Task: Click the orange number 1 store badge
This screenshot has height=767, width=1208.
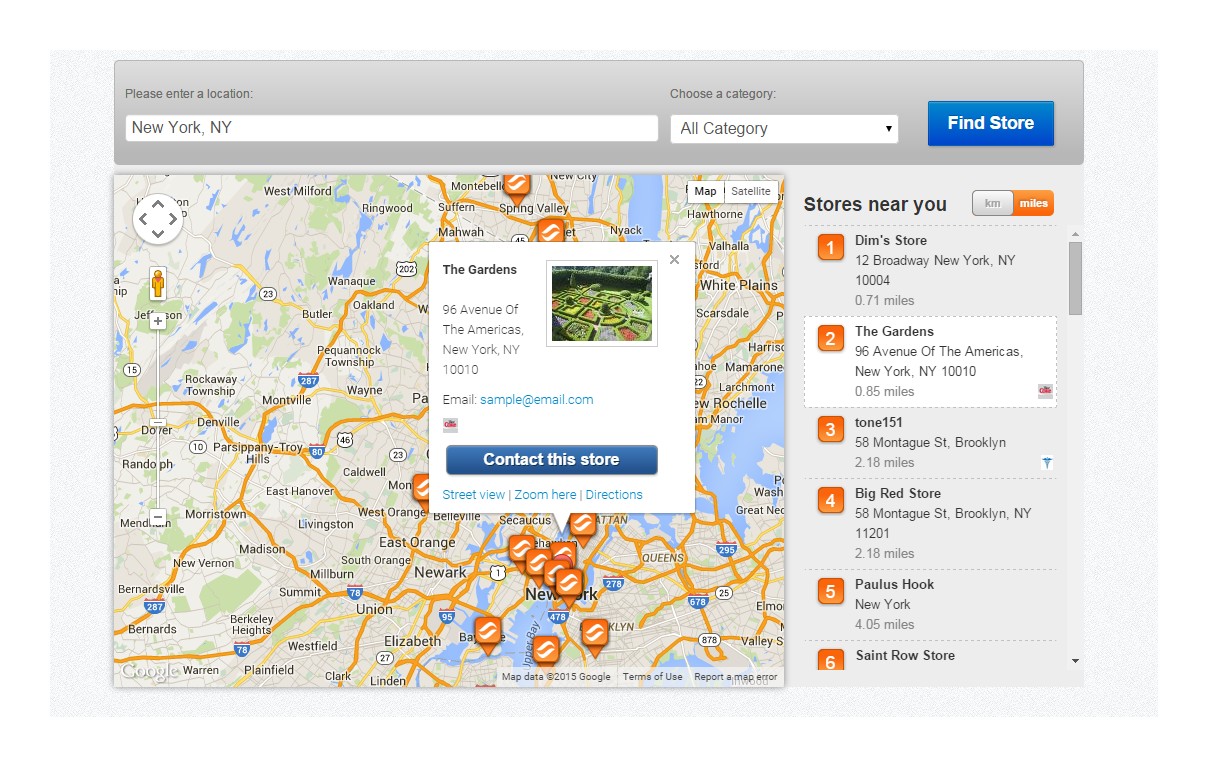Action: point(830,247)
